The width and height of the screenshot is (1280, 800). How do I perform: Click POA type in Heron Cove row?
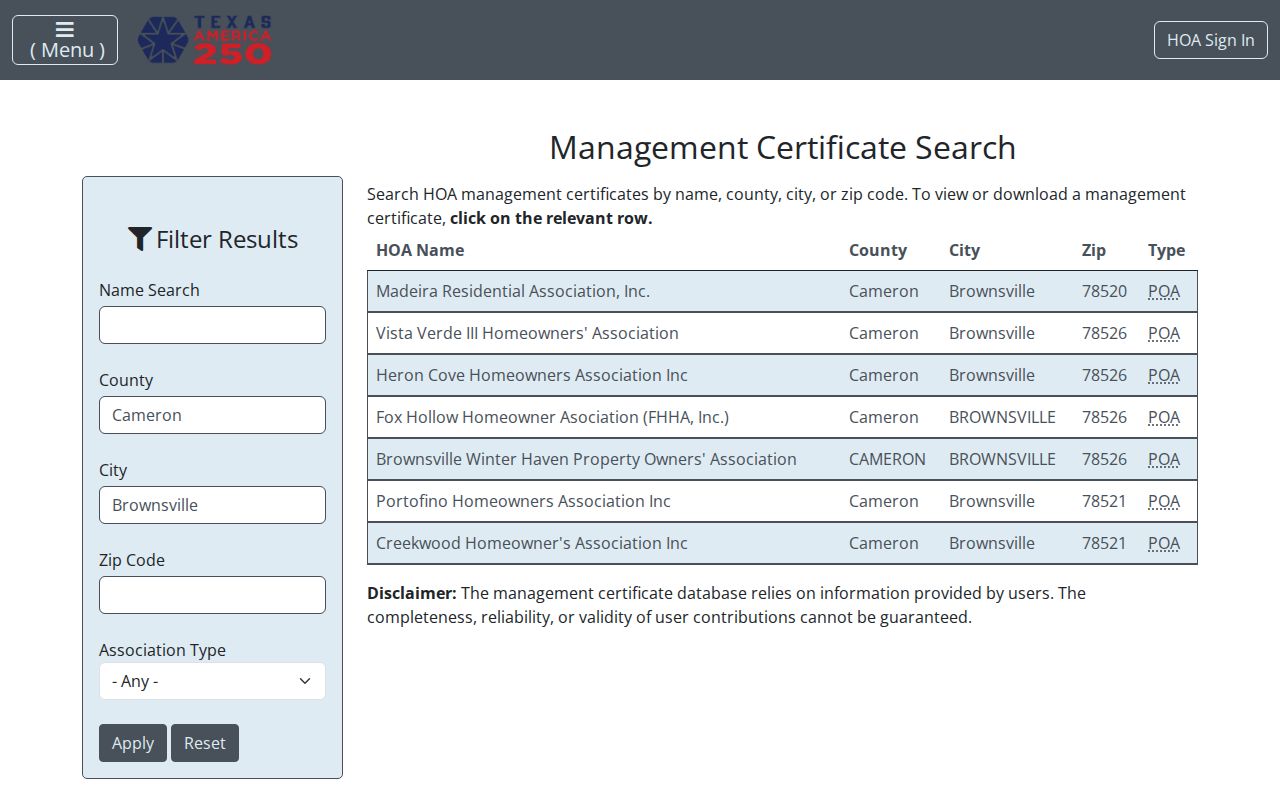(x=1164, y=375)
